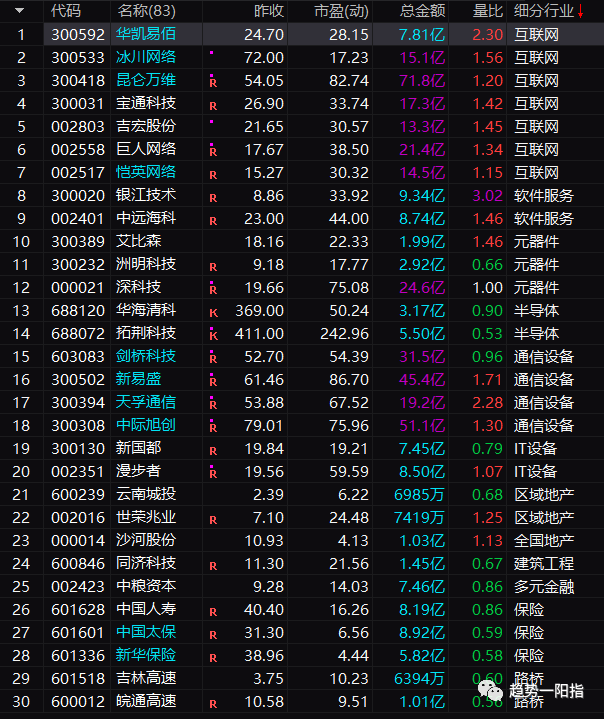Click the K icon beside 拓荆科技
Screen dimensions: 604x719
pyautogui.click(x=213, y=336)
